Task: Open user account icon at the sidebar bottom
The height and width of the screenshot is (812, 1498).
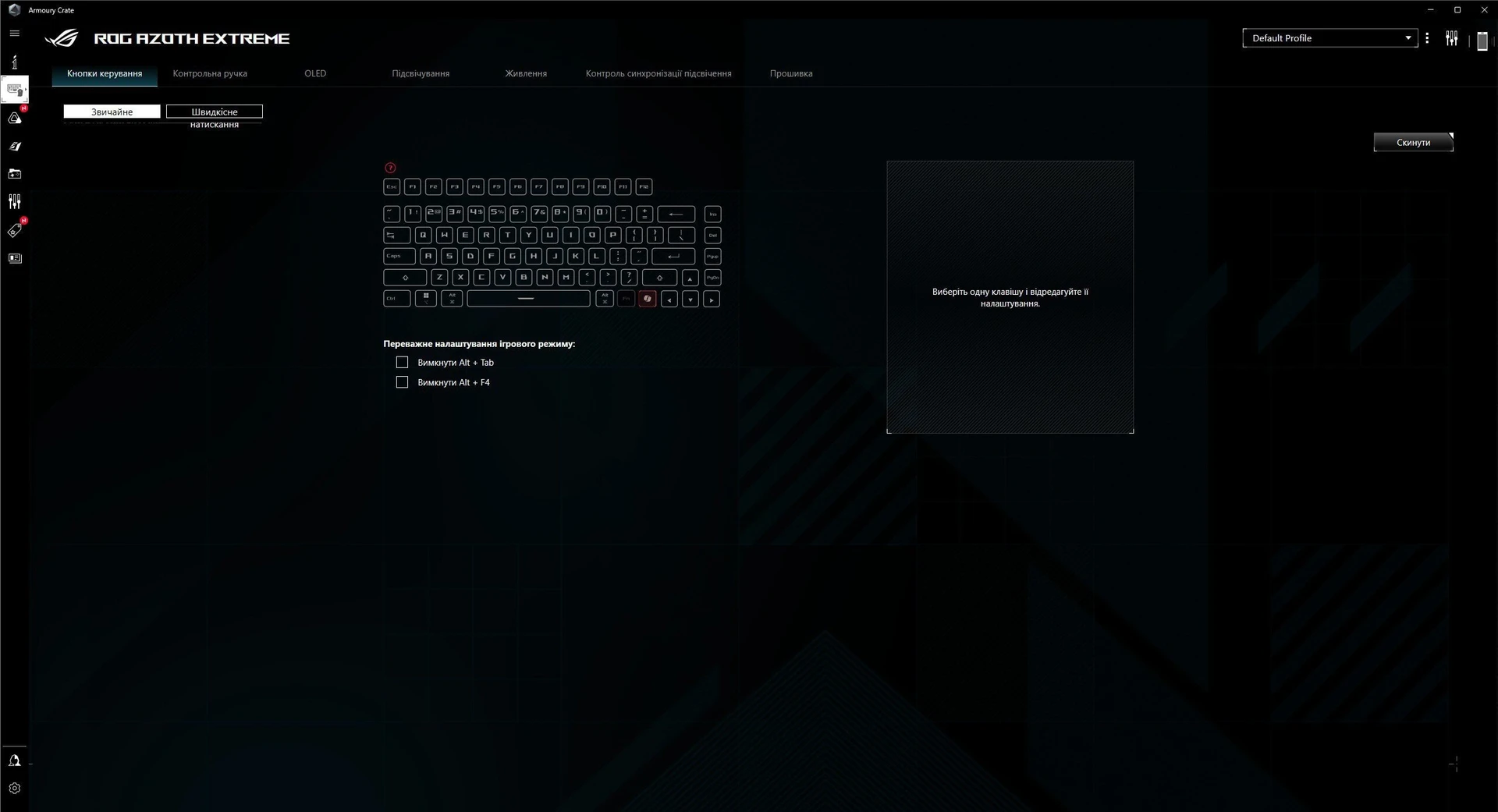Action: pyautogui.click(x=14, y=761)
